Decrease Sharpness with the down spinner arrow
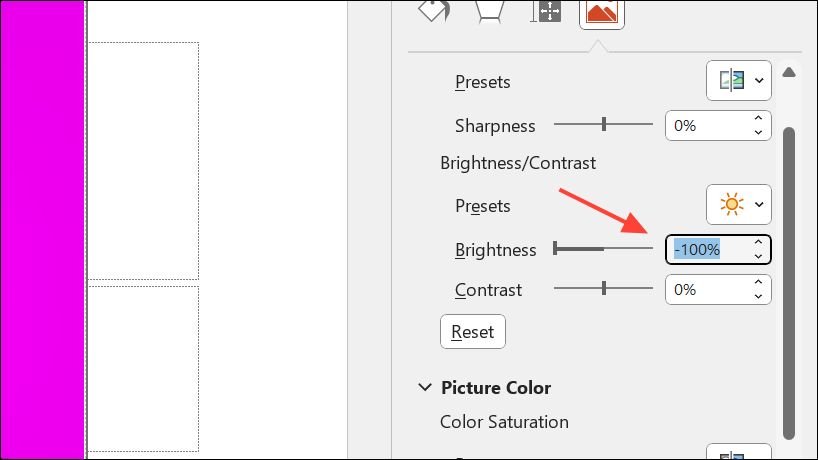This screenshot has height=460, width=818. 758,133
